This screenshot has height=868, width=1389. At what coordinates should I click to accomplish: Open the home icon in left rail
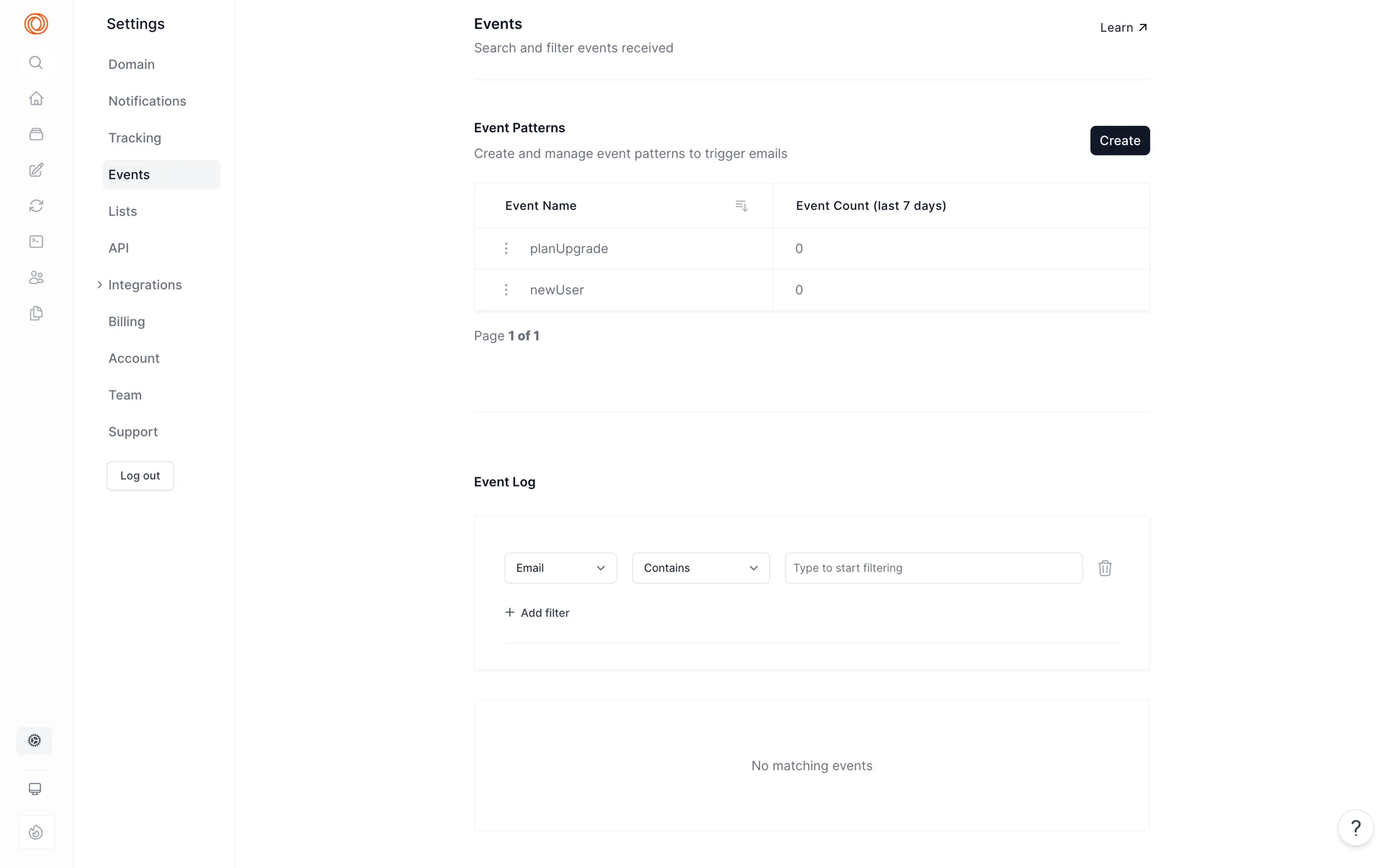point(36,98)
